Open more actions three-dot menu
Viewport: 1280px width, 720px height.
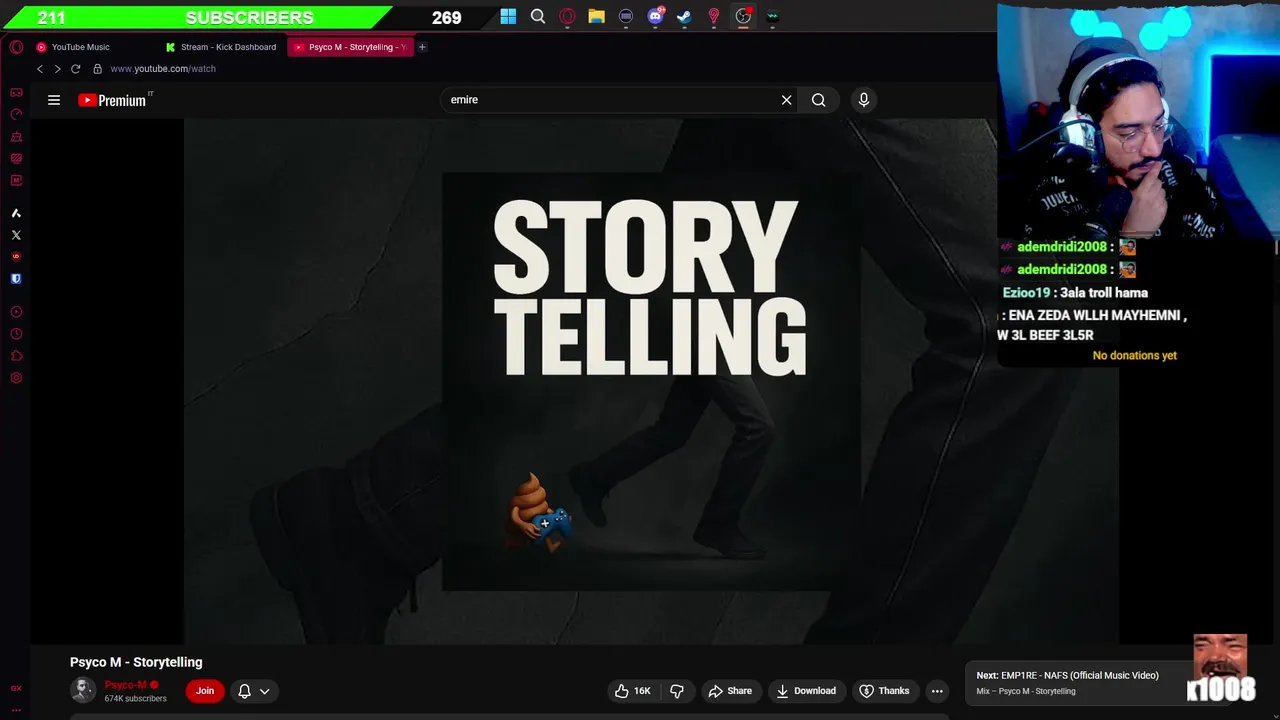(937, 691)
